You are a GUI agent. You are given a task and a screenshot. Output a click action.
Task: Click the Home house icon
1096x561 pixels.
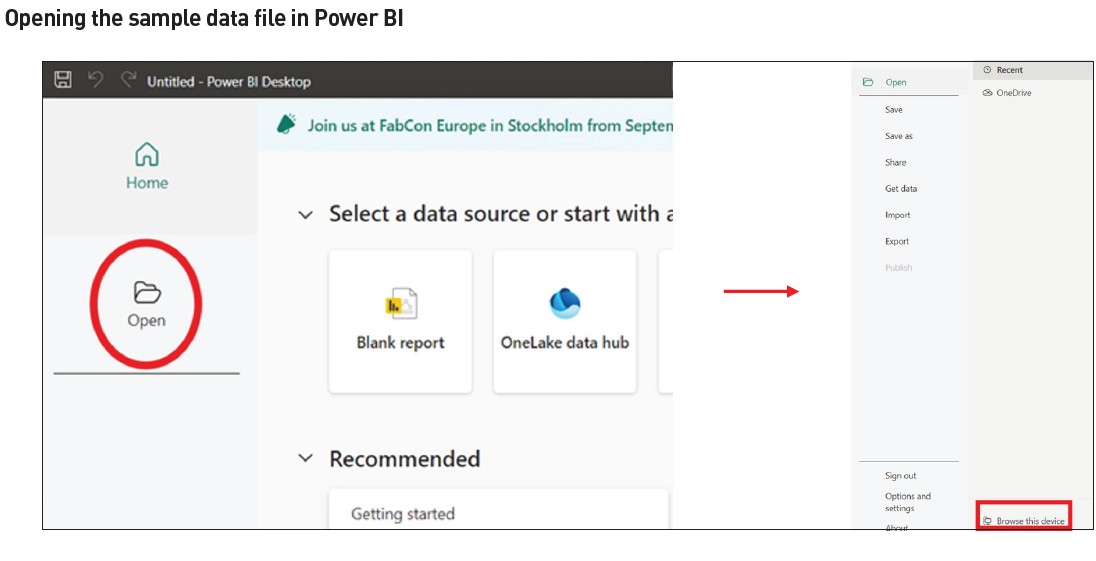pos(147,155)
